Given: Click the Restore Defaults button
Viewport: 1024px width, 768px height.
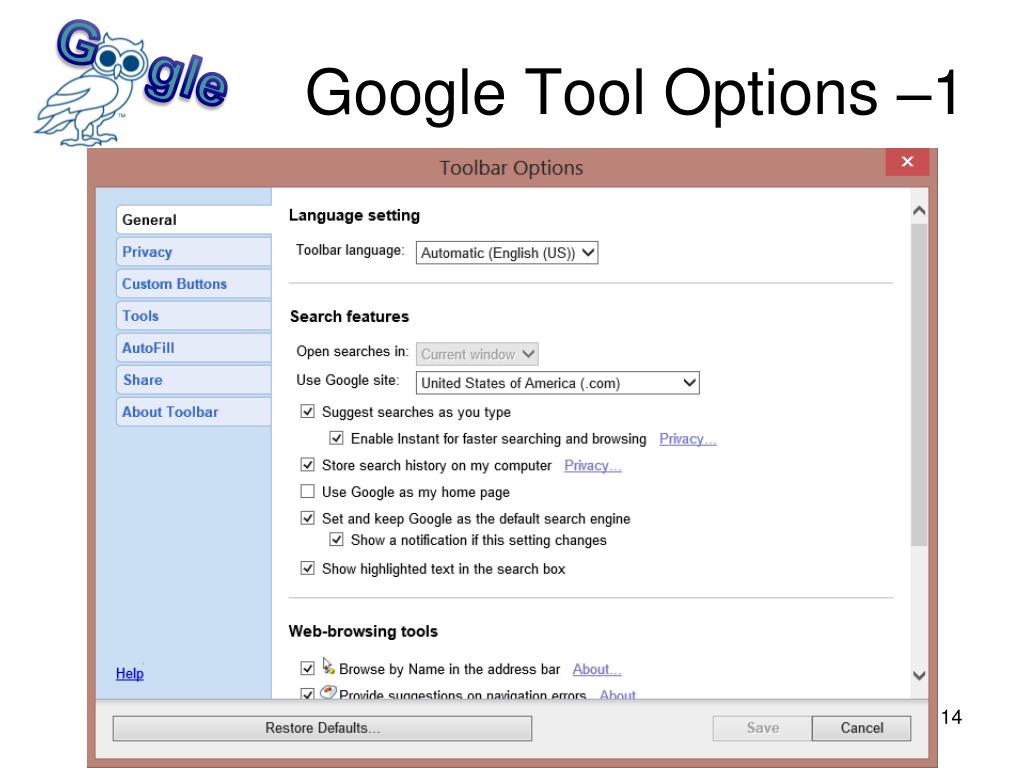Looking at the screenshot, I should click(323, 728).
